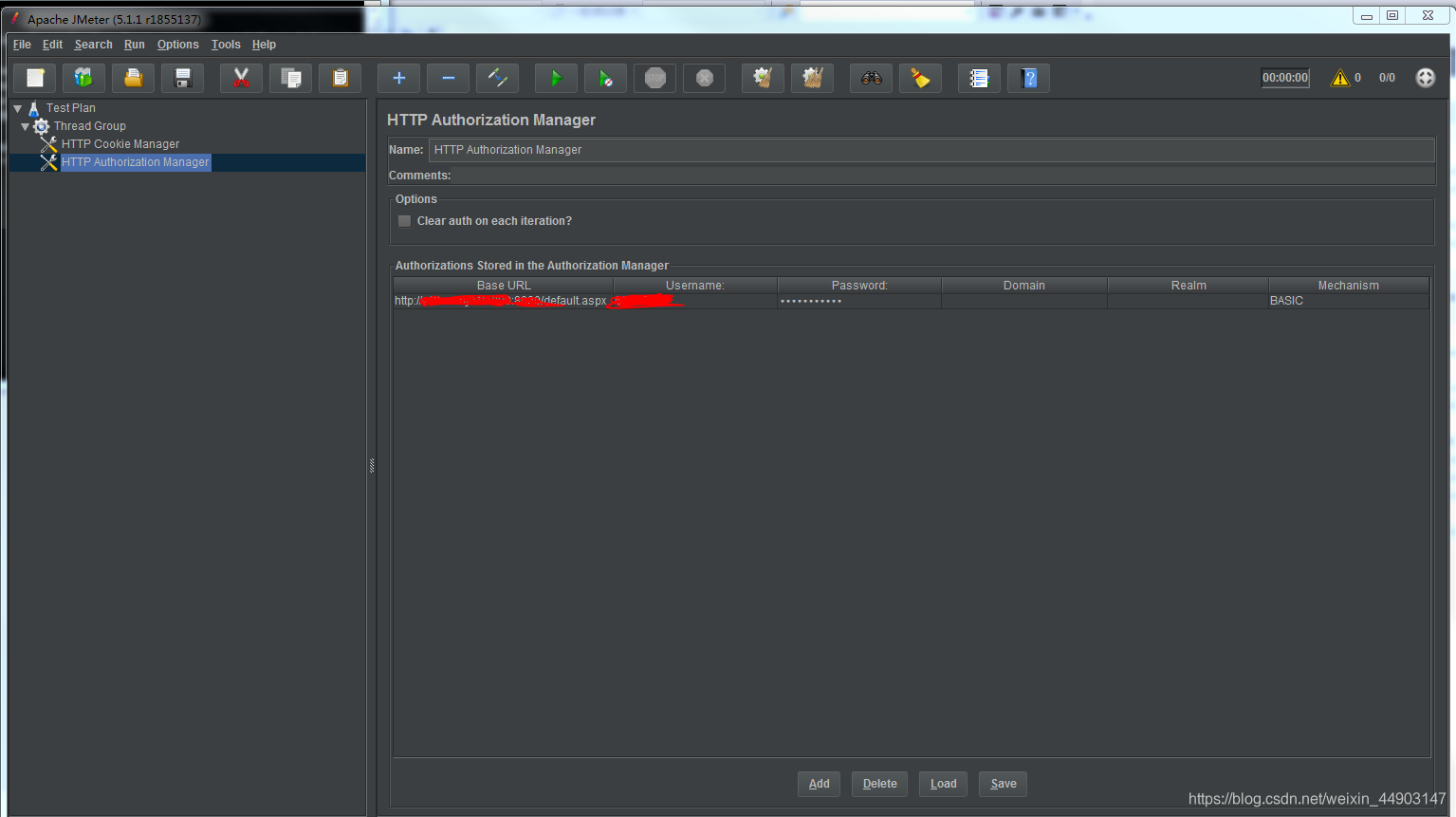Select HTTP Cookie Manager in tree
The image size is (1456, 817).
[x=120, y=144]
